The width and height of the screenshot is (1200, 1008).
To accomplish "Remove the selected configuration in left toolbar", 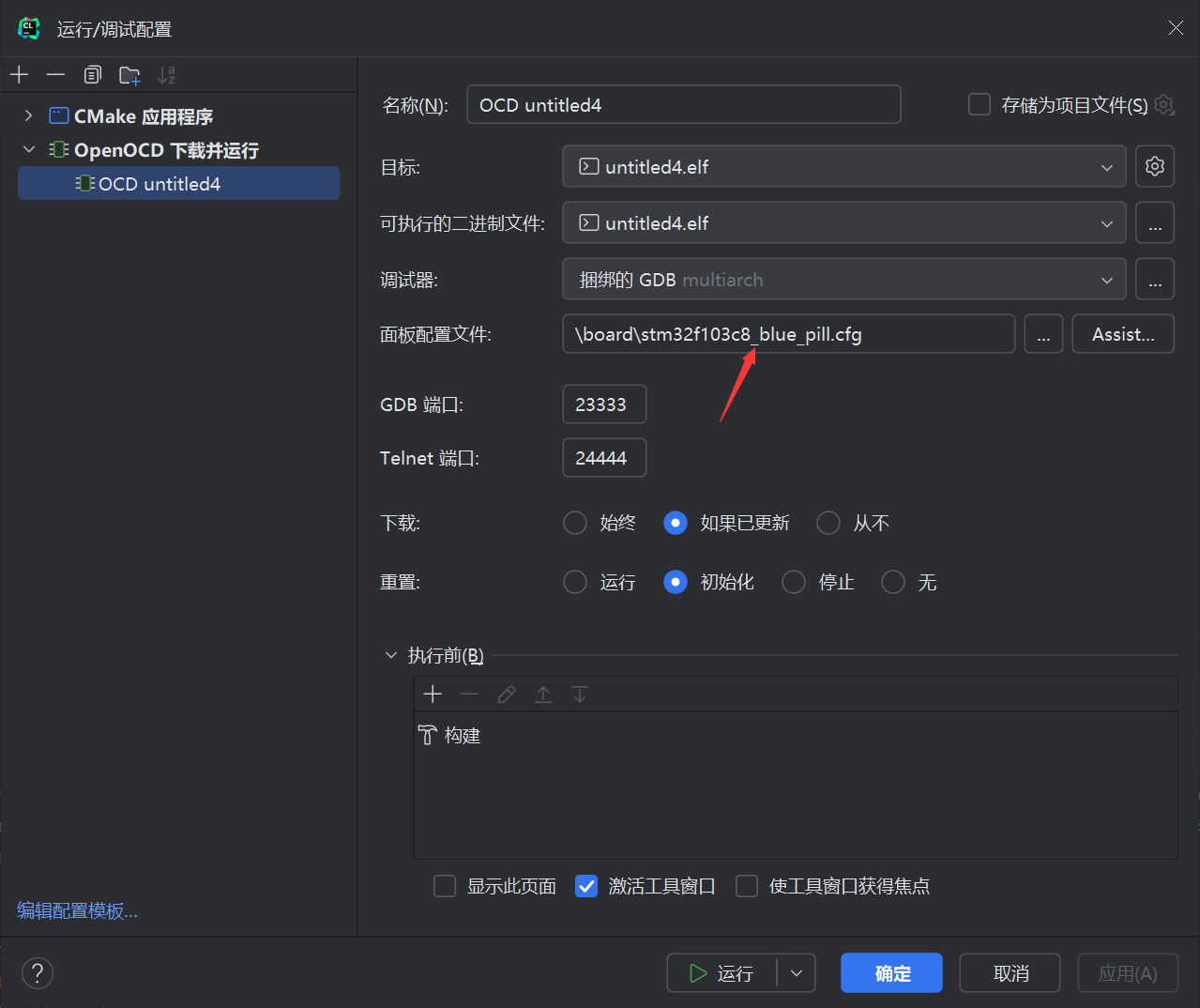I will tap(55, 75).
